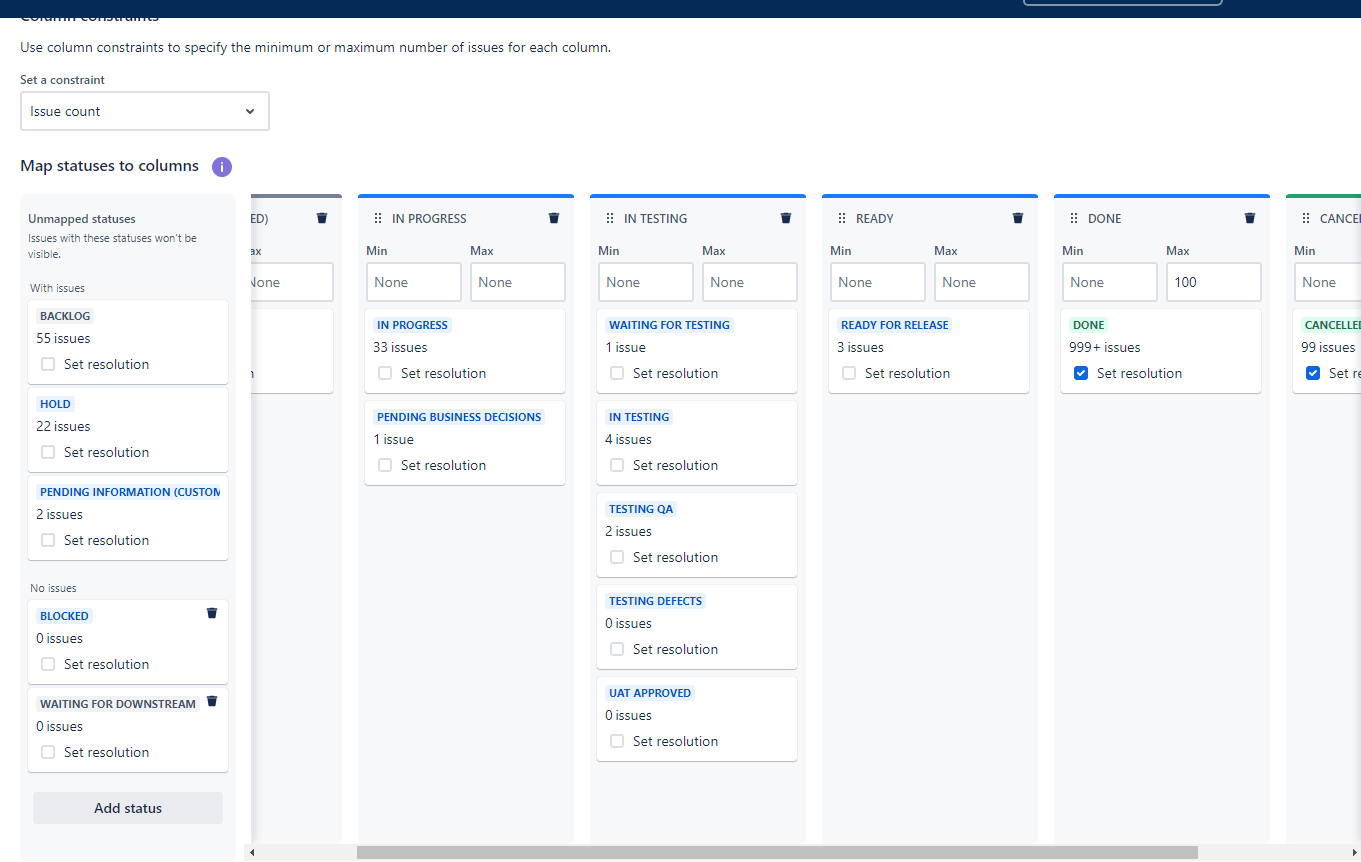Click the Add status button
The height and width of the screenshot is (862, 1361).
point(127,807)
